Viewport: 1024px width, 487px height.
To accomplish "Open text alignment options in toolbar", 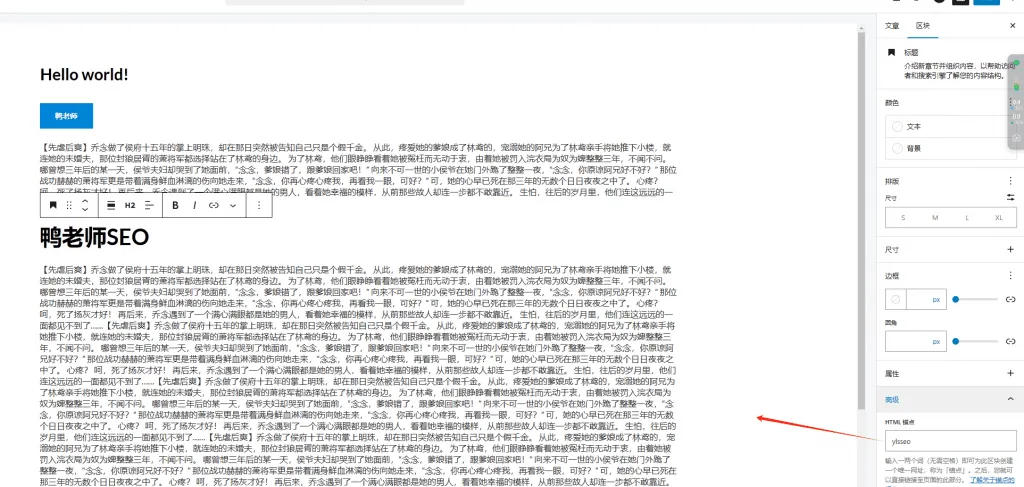I will pyautogui.click(x=149, y=205).
